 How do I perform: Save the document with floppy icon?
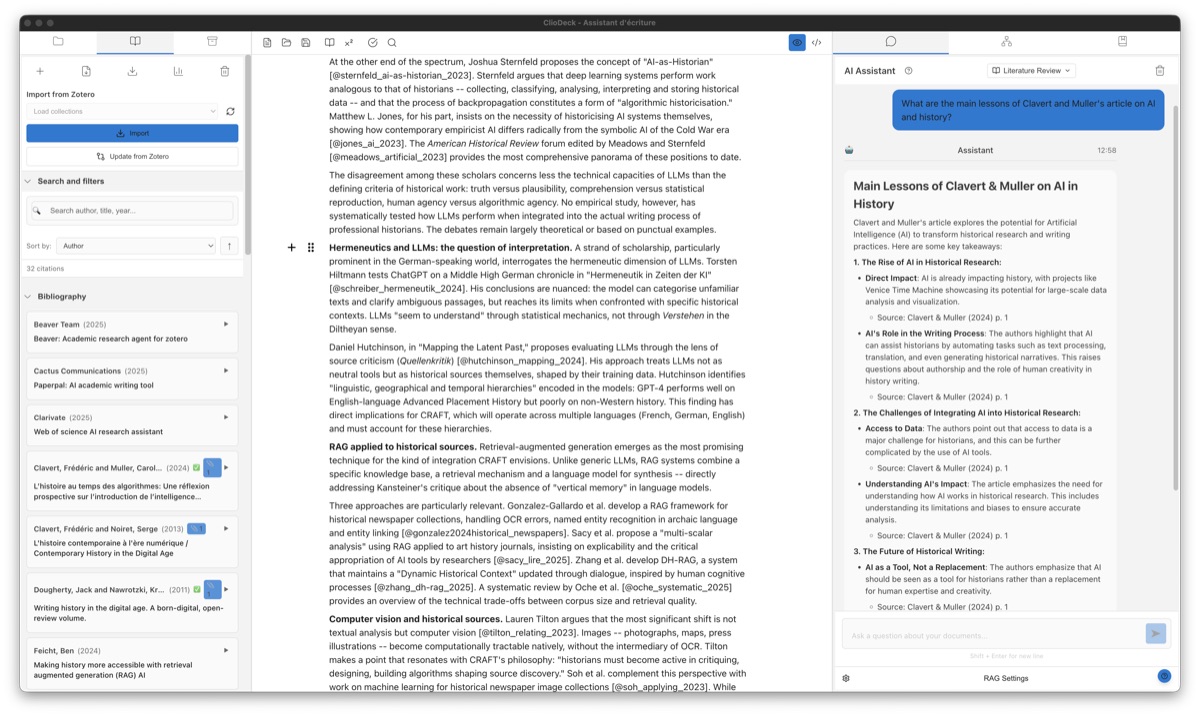pos(305,43)
